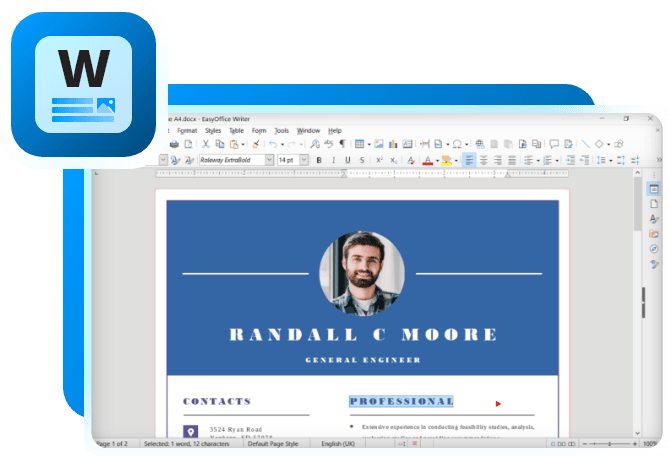The height and width of the screenshot is (456, 670).
Task: Open the 14 pt font size dropdown
Action: [x=305, y=160]
